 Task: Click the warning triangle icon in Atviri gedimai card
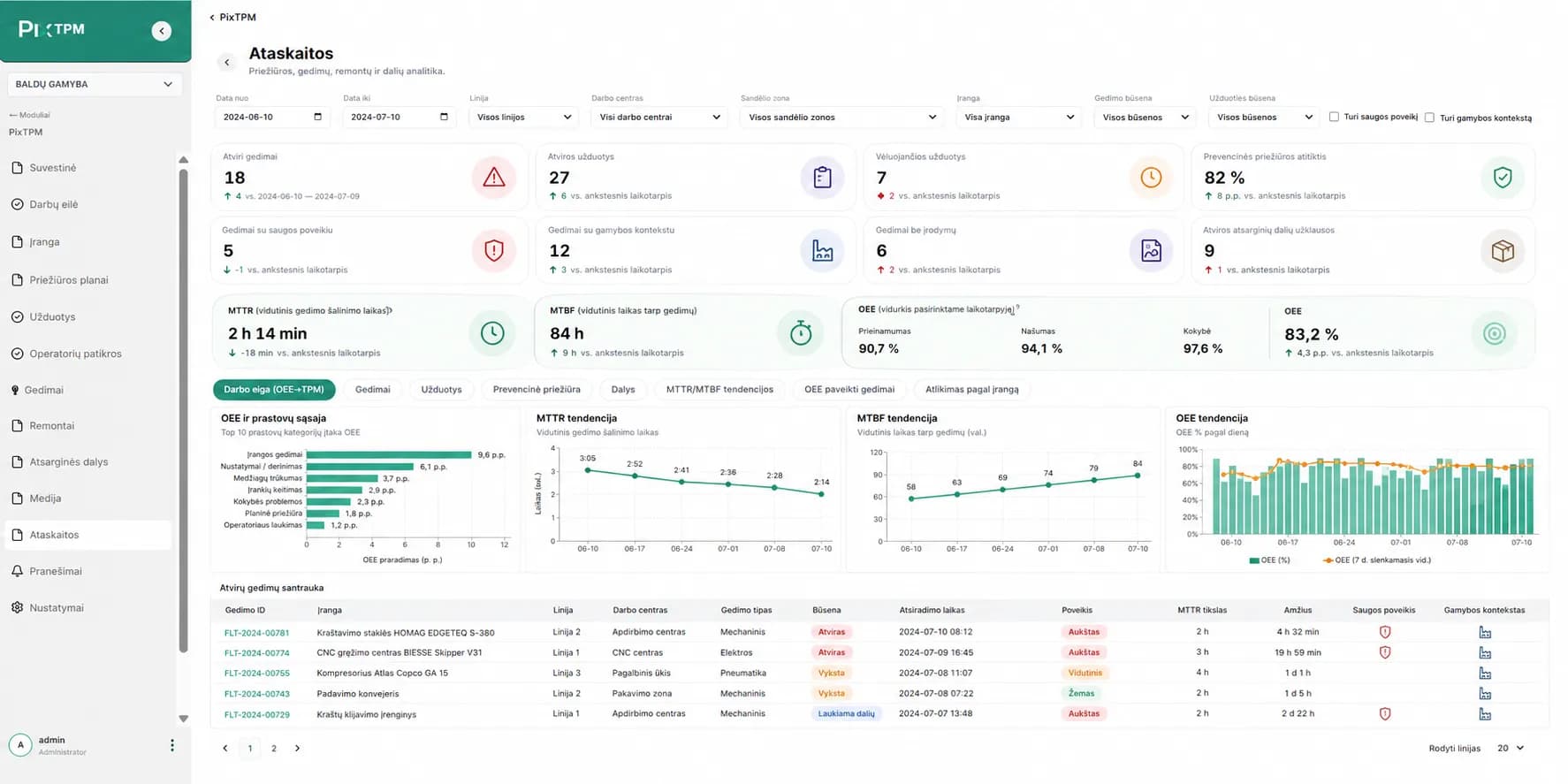494,177
